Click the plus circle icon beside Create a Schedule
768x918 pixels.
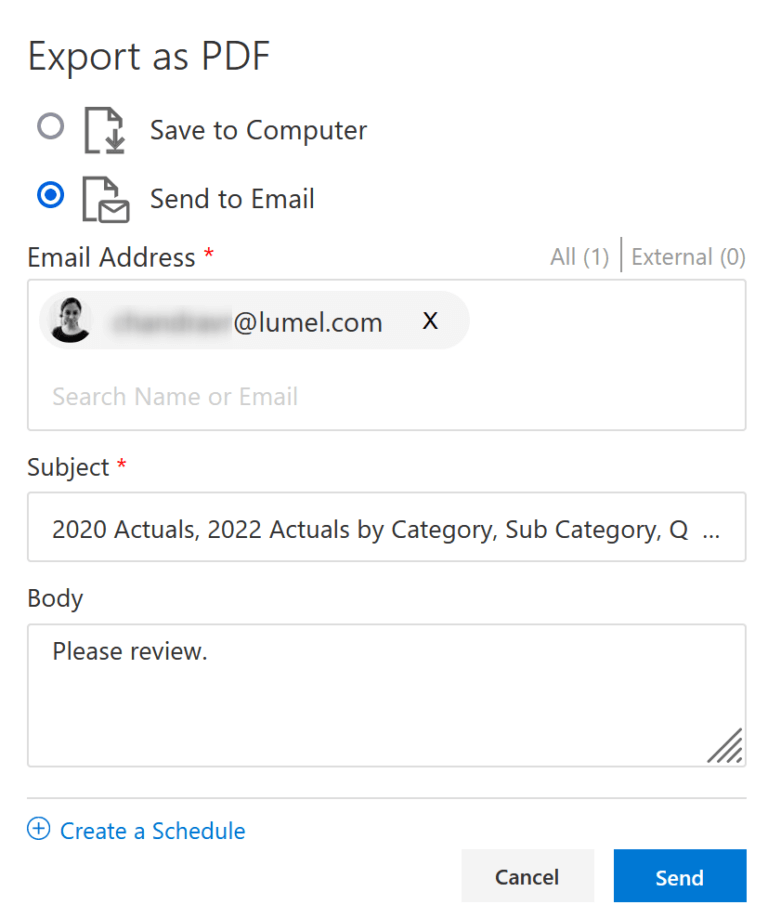click(x=38, y=829)
